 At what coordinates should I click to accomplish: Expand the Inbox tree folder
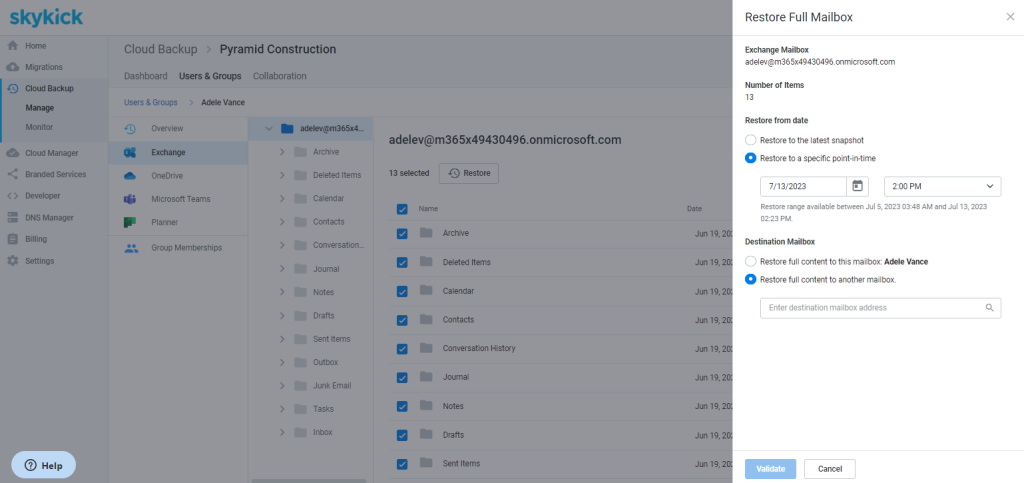click(x=282, y=432)
